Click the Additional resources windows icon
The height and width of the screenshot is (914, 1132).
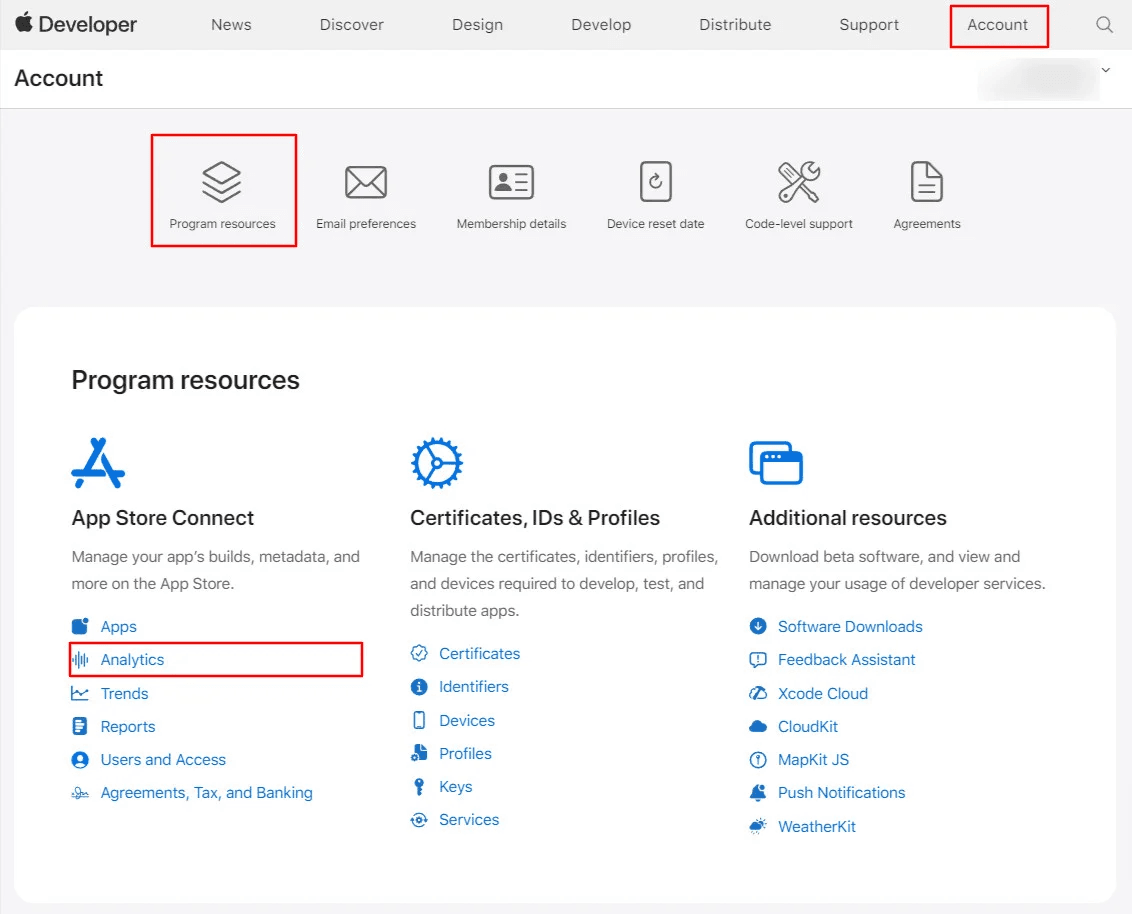click(776, 463)
